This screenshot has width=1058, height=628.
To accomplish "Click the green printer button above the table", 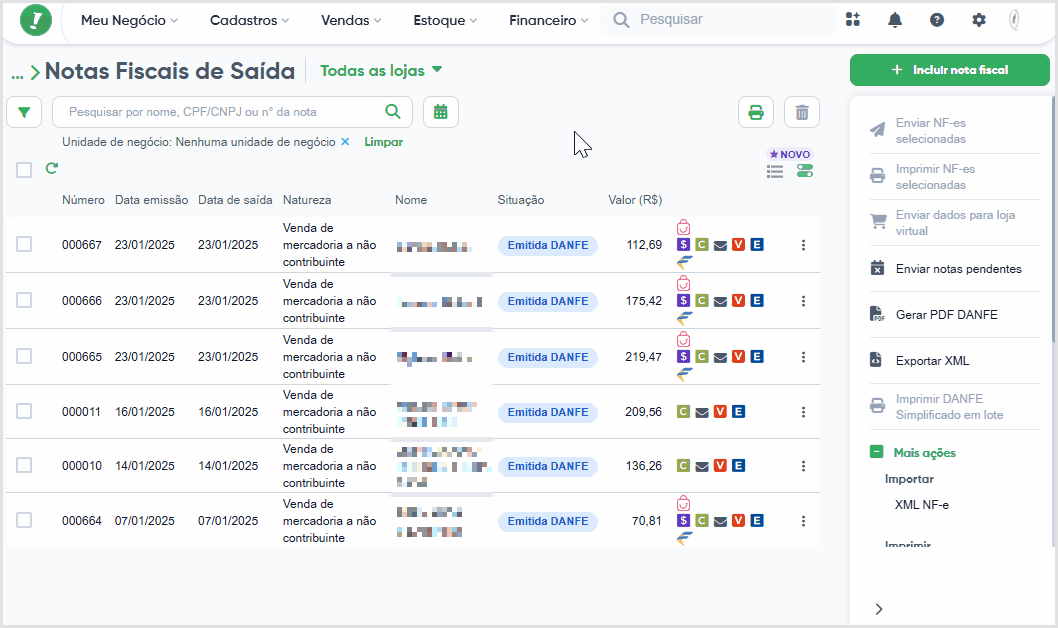I will point(756,112).
